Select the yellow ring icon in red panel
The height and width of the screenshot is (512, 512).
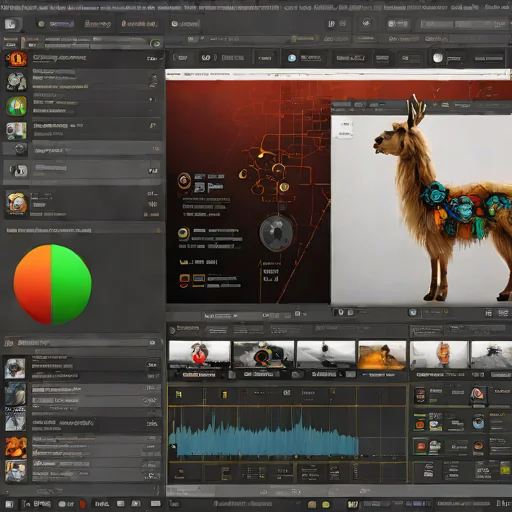[x=183, y=234]
